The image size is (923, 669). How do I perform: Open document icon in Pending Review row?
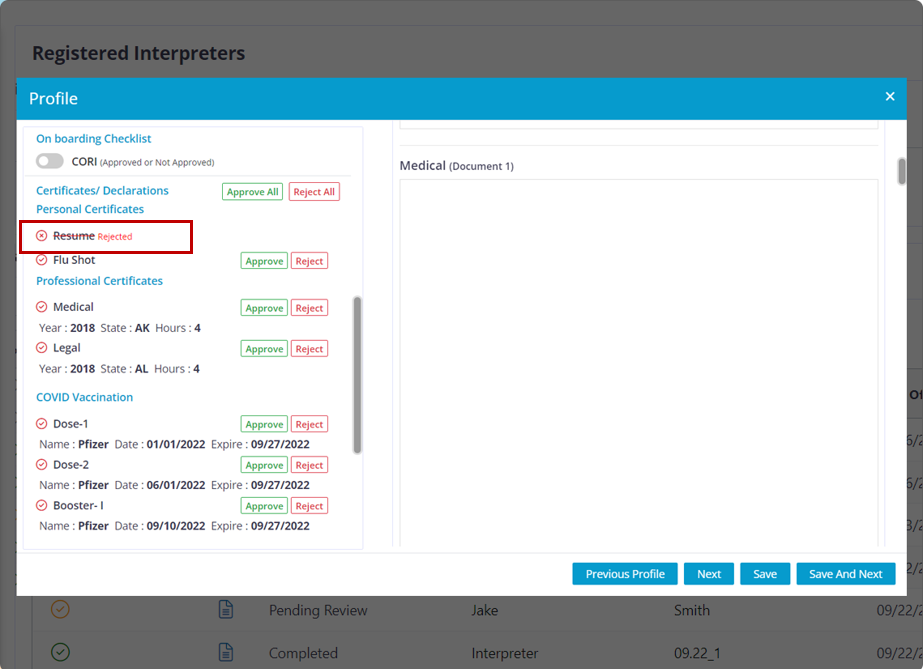coord(226,610)
